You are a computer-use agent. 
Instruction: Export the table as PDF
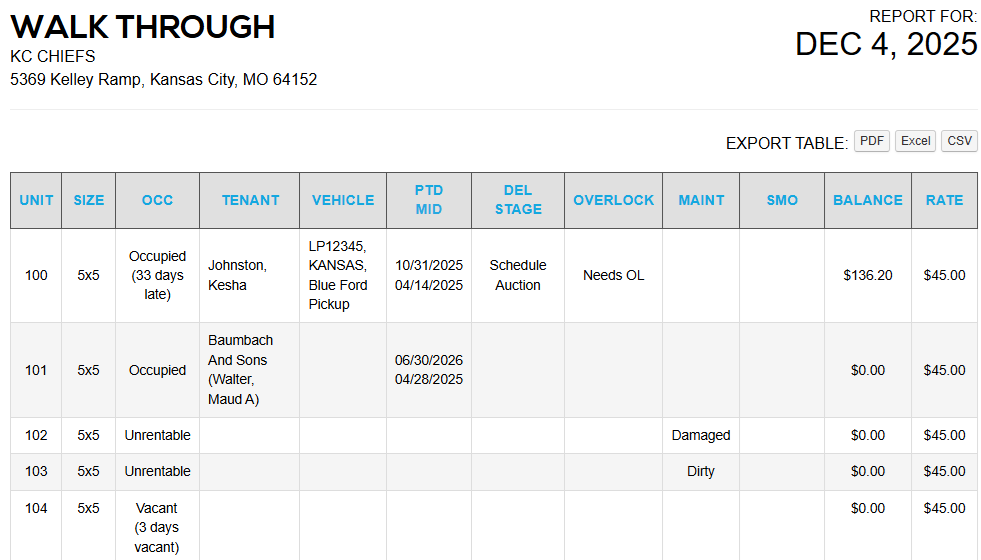pyautogui.click(x=872, y=141)
